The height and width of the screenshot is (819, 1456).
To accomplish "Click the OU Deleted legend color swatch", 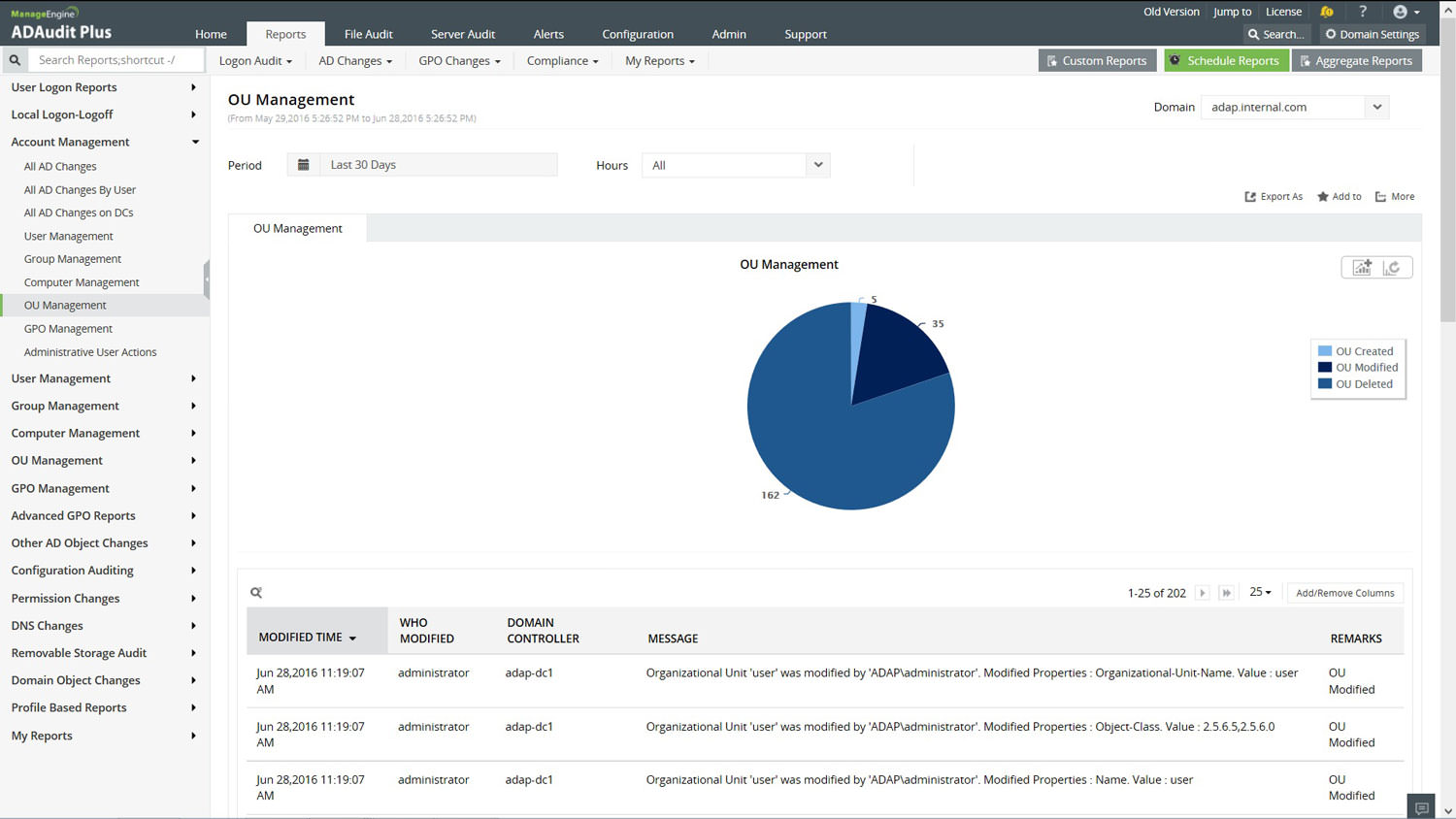I will click(x=1324, y=383).
